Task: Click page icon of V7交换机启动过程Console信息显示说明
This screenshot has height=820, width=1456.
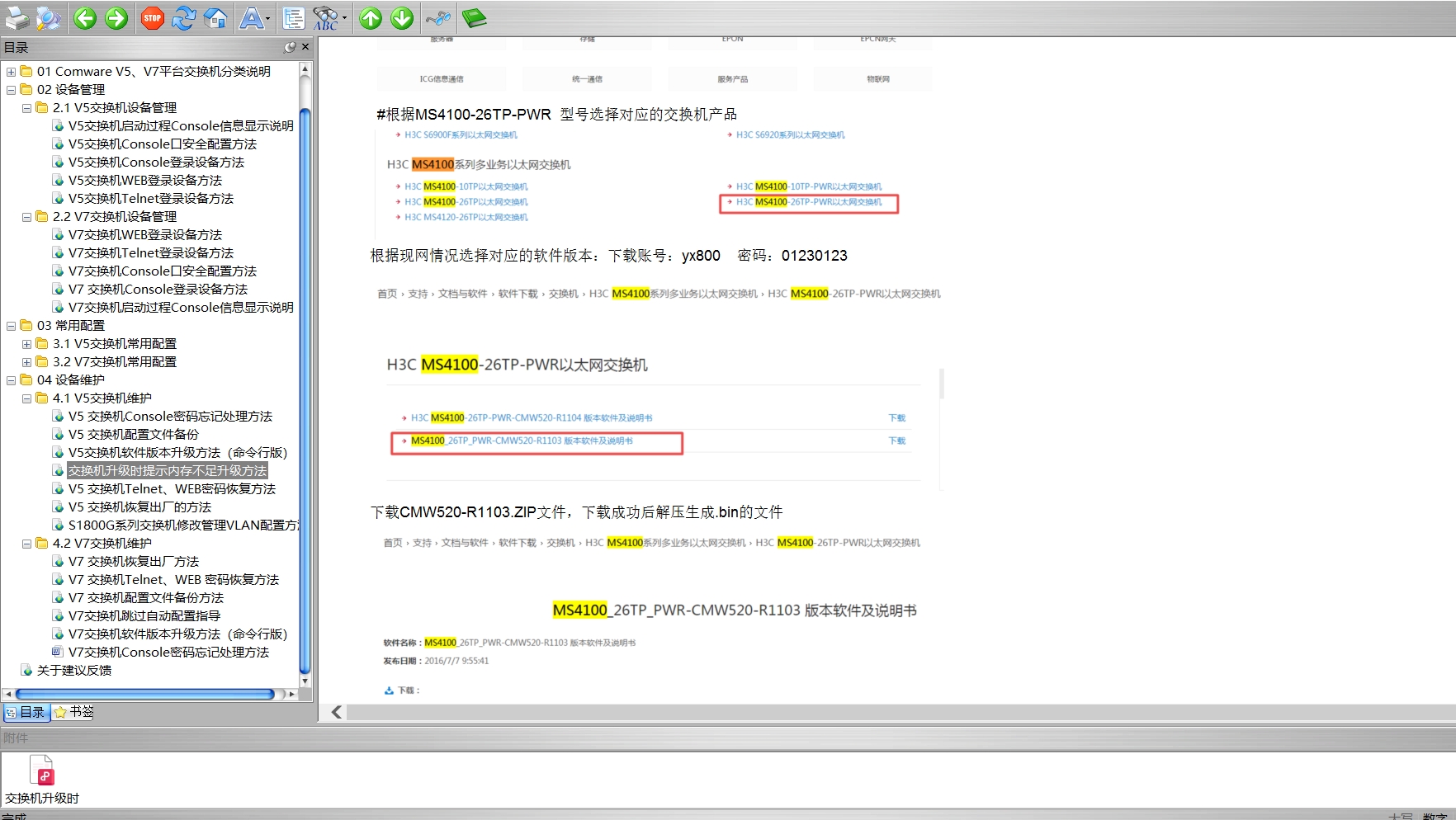Action: click(x=58, y=308)
